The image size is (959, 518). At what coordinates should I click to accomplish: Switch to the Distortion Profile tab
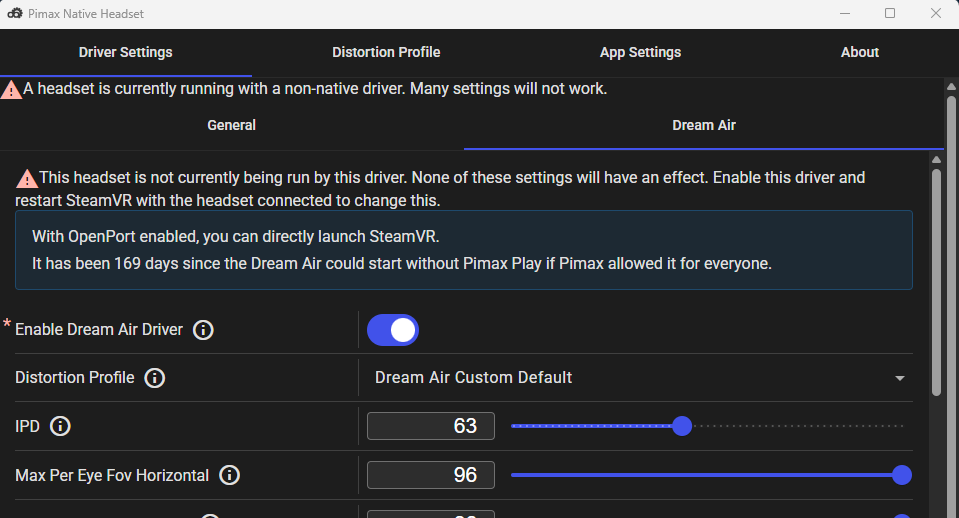pos(386,53)
